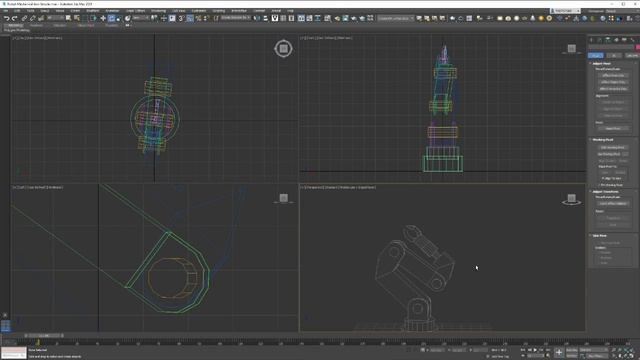This screenshot has height=360, width=640.
Task: Open Select by Name dialog icon
Action: pyautogui.click(x=76, y=18)
